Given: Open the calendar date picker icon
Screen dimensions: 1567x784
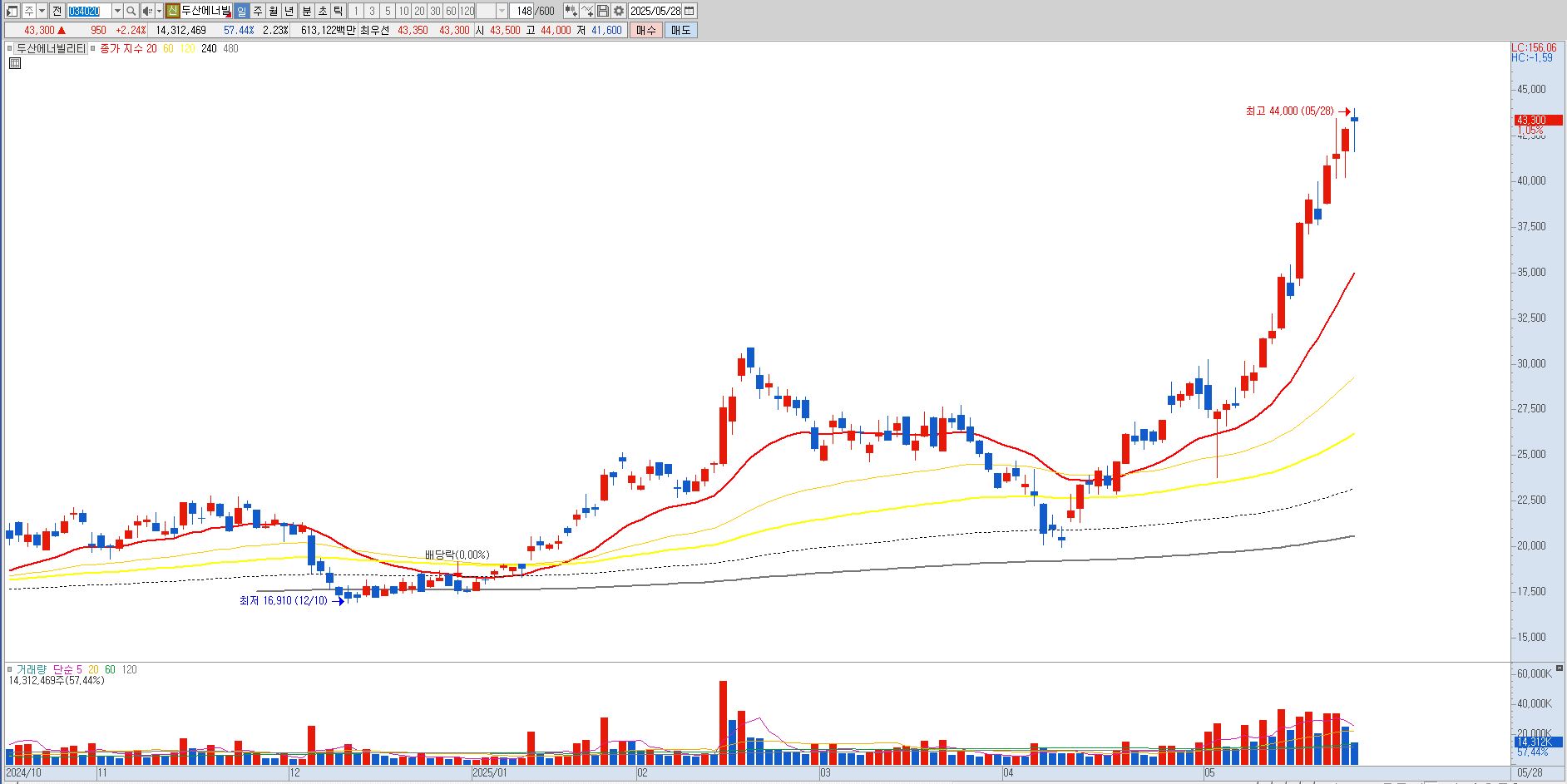Looking at the screenshot, I should click(x=690, y=11).
